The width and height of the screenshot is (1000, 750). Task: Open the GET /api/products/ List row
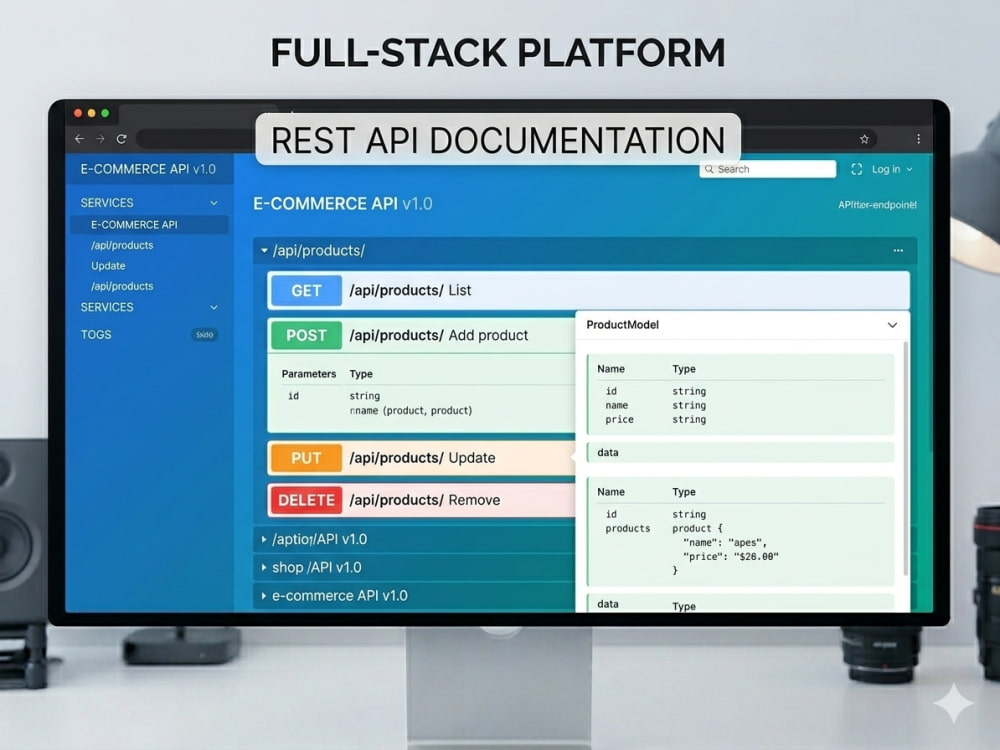(588, 290)
